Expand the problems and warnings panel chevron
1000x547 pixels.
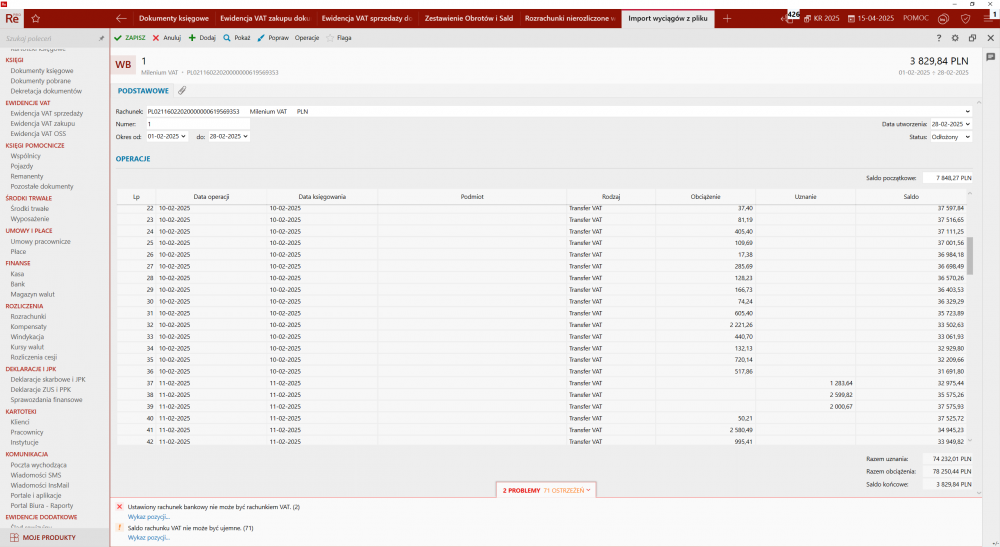(588, 490)
